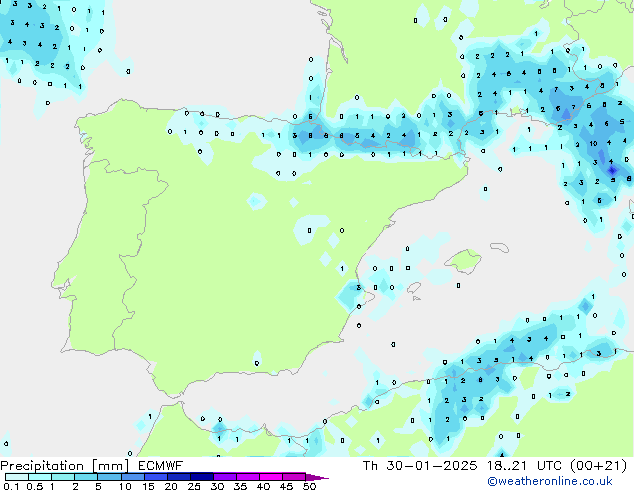
Task: Click the darkest blue precipitation cell near Corsica
Action: [612, 170]
